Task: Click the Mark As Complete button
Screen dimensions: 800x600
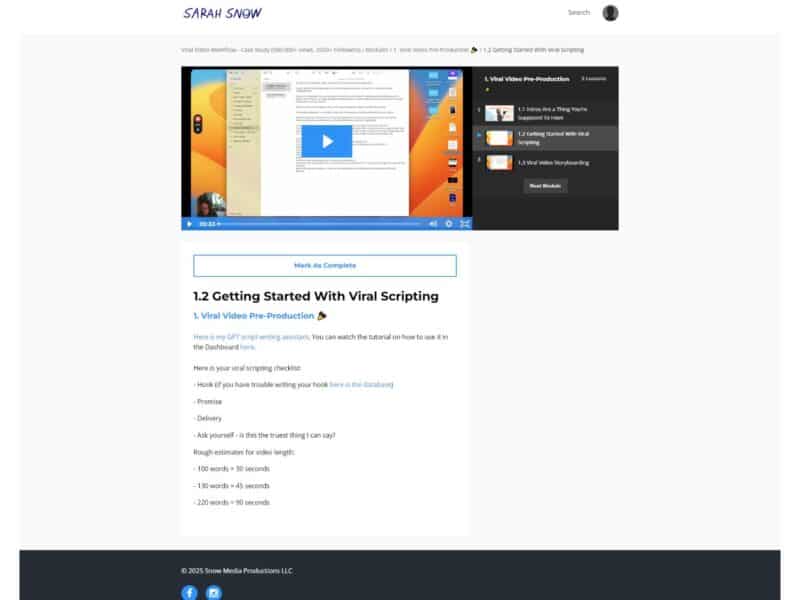Action: 324,265
